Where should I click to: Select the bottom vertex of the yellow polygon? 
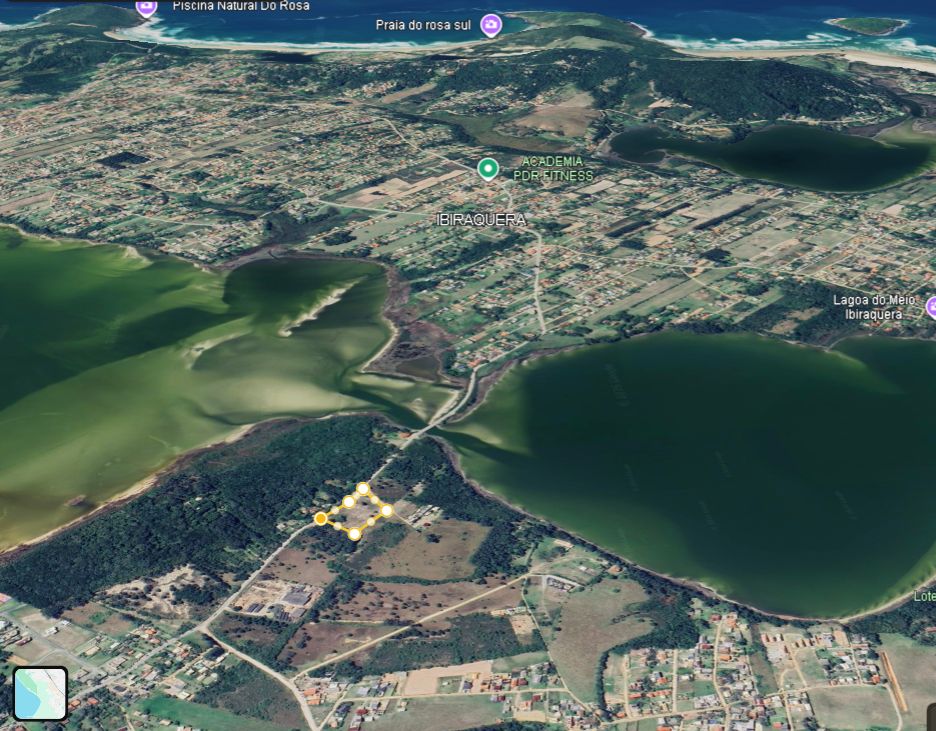point(354,534)
